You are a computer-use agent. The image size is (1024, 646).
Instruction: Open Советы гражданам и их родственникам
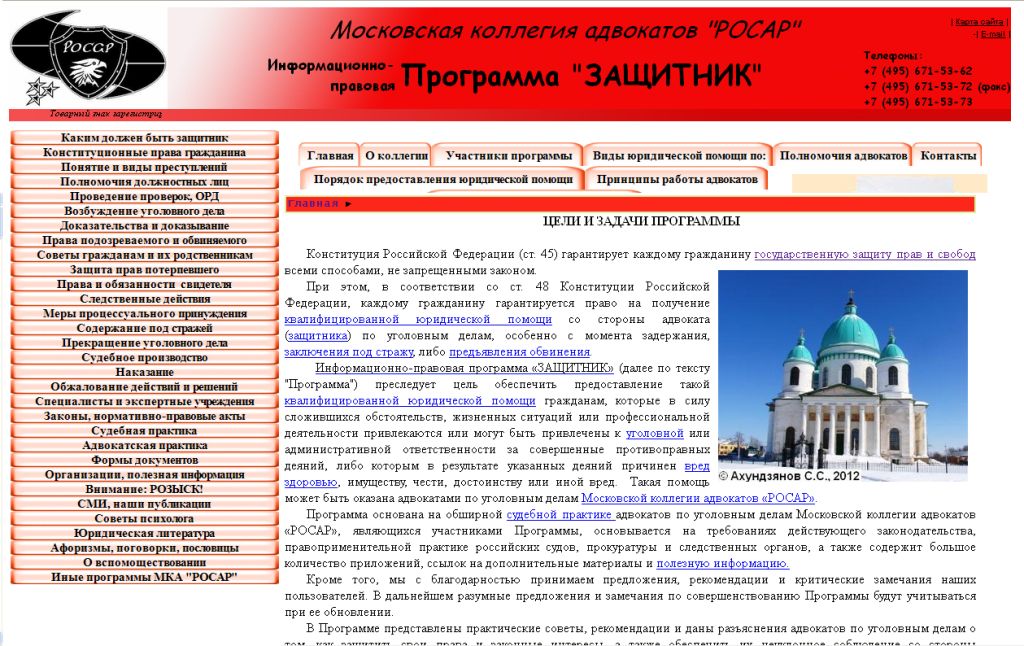144,255
